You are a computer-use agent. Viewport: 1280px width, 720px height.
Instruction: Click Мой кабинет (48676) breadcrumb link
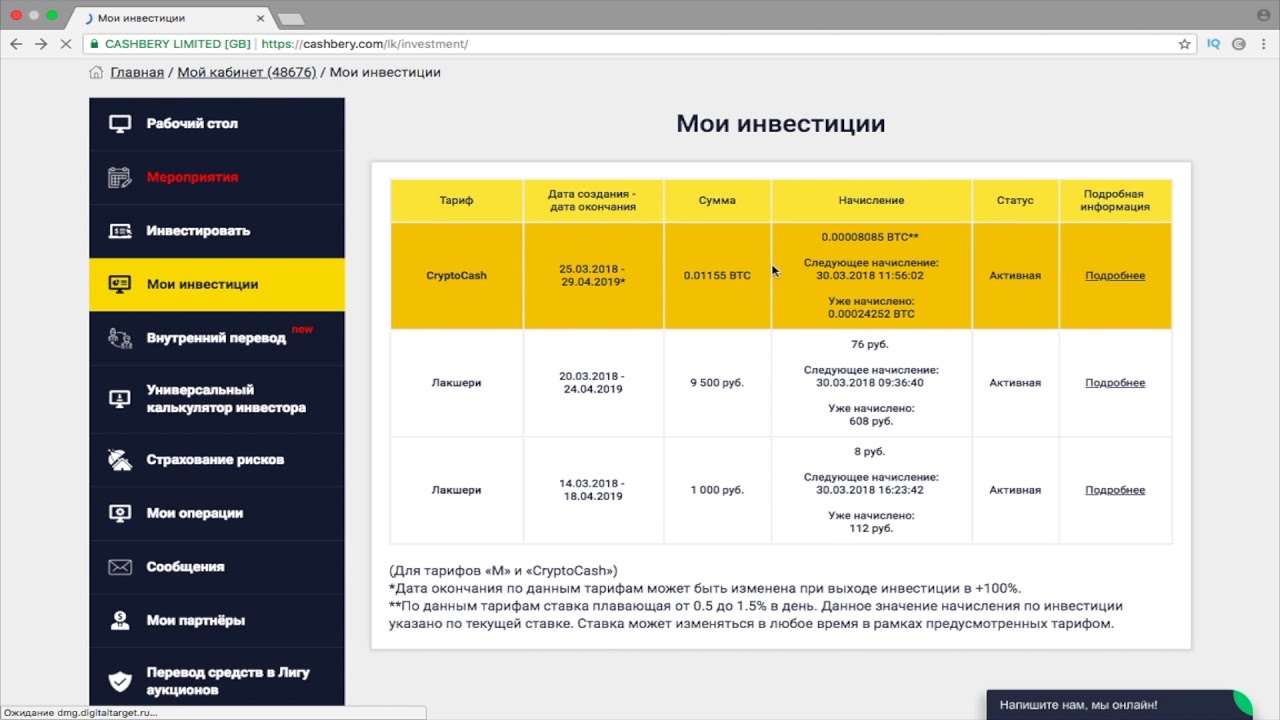247,72
